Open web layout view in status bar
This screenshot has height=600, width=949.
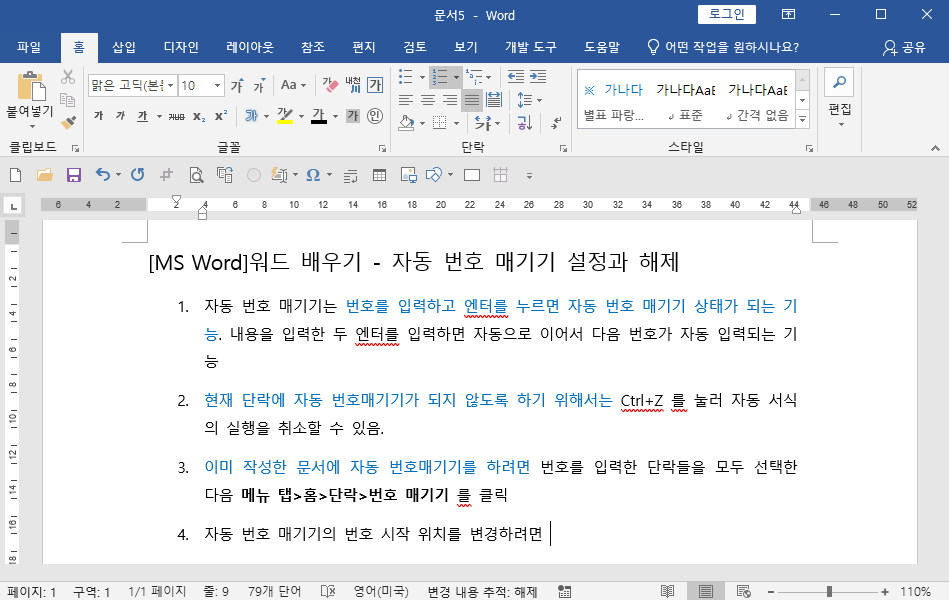tap(744, 592)
